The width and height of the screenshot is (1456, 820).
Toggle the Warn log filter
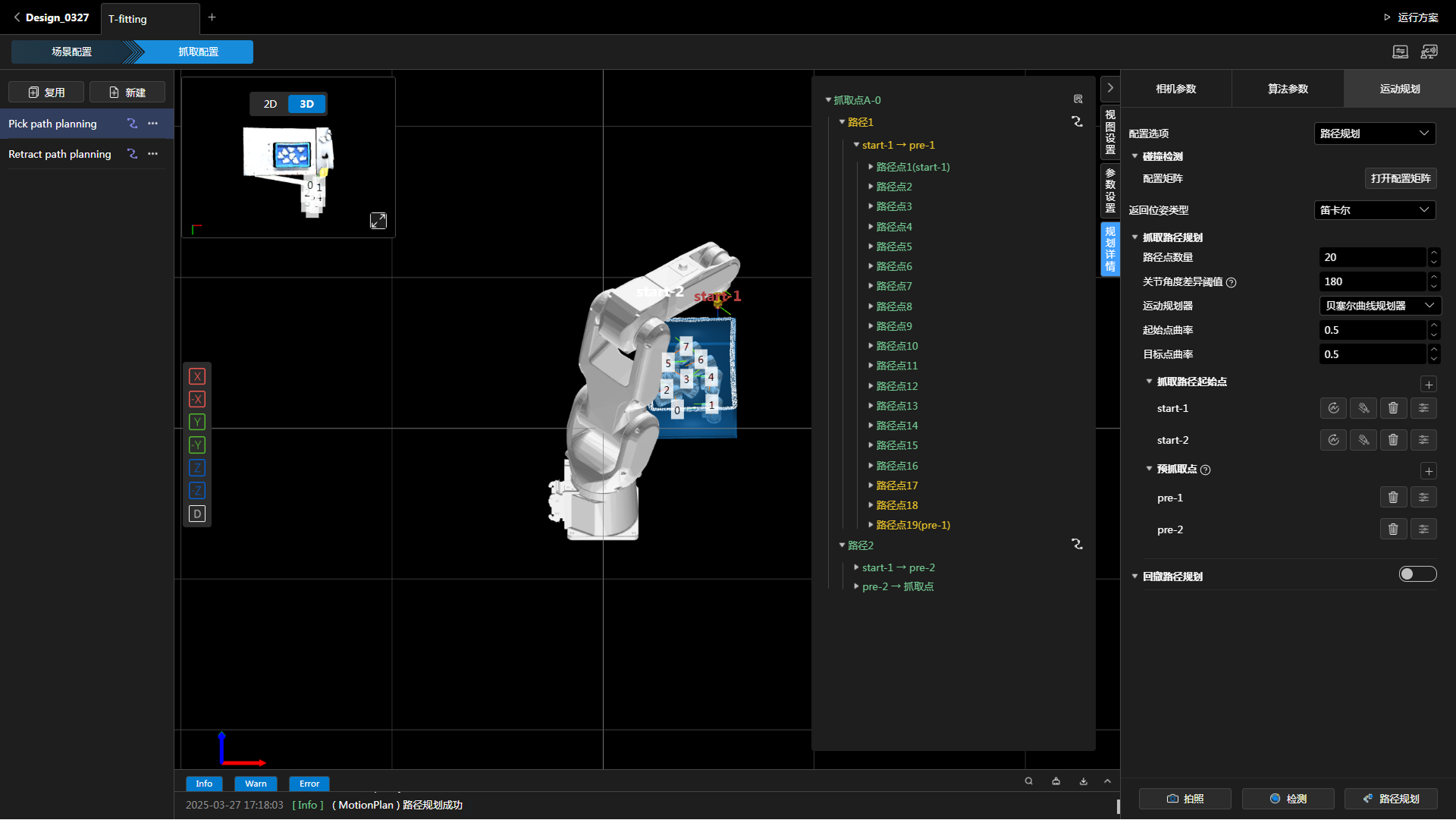256,784
